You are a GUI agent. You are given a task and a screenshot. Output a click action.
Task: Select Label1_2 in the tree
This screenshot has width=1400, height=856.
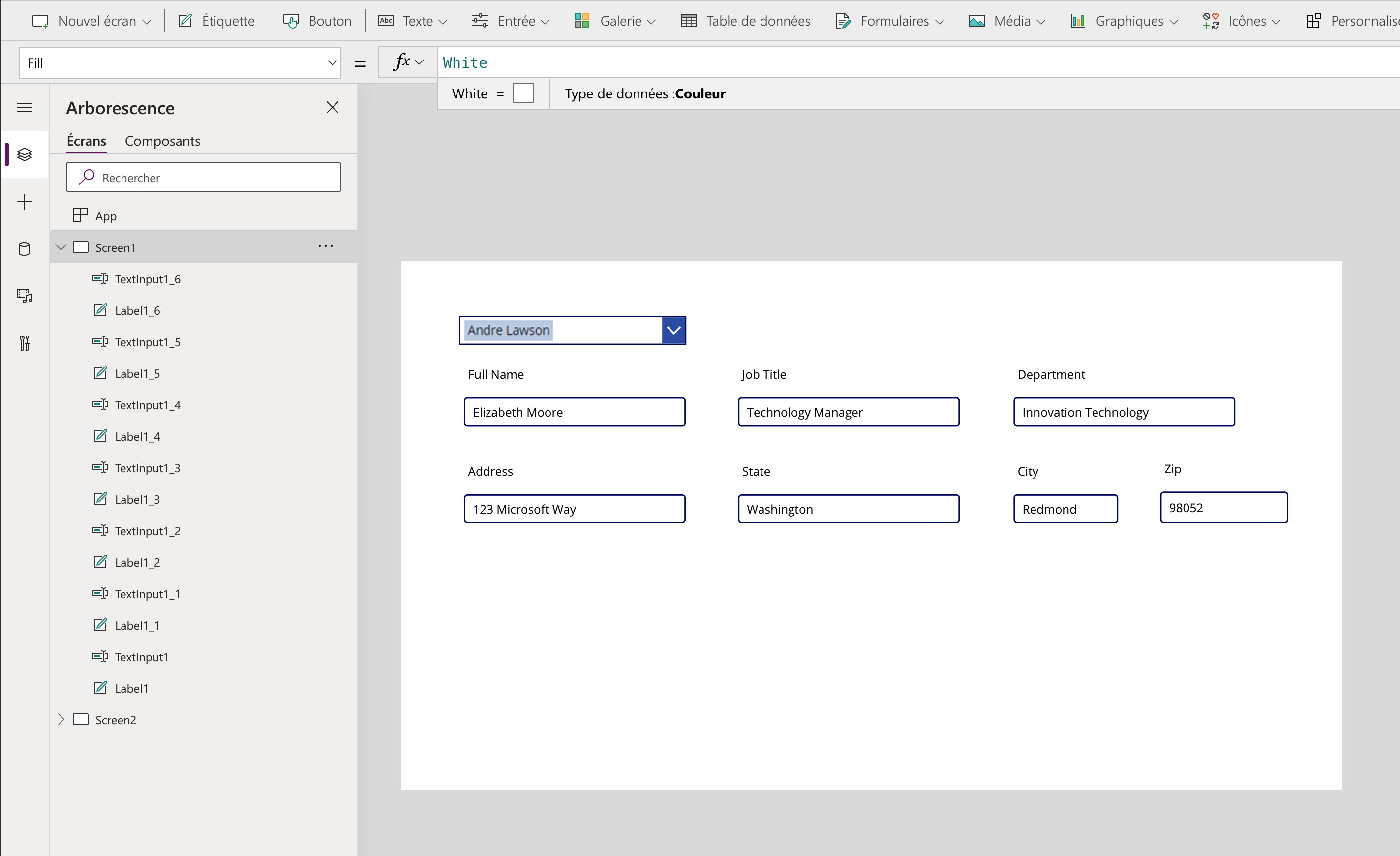point(204,563)
